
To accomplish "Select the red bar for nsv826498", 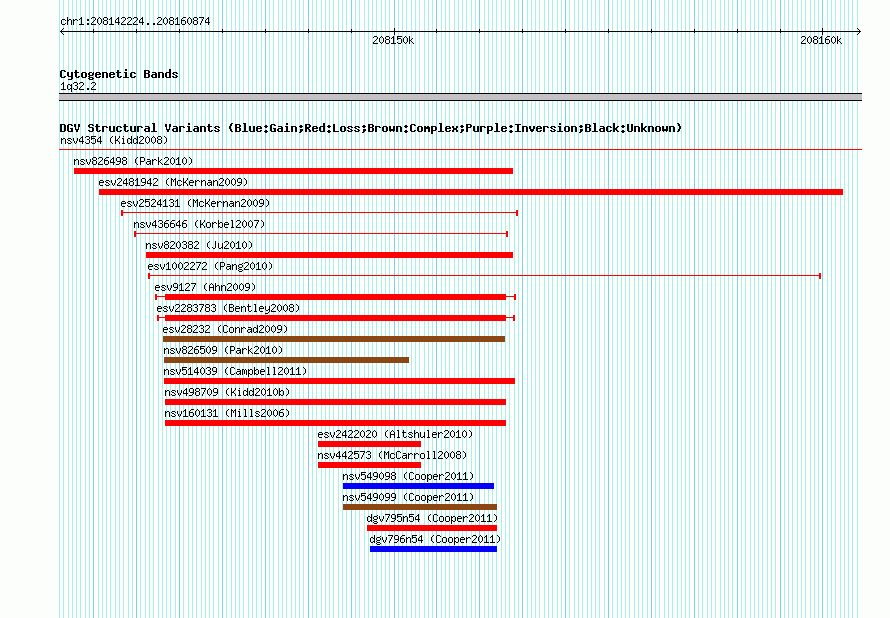I will 293,171.
